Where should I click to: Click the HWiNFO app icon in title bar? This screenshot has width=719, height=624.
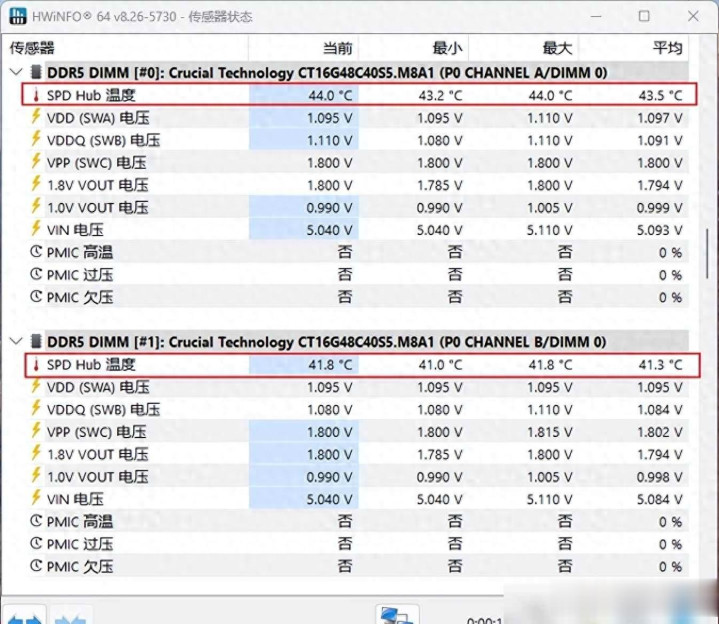(17, 16)
